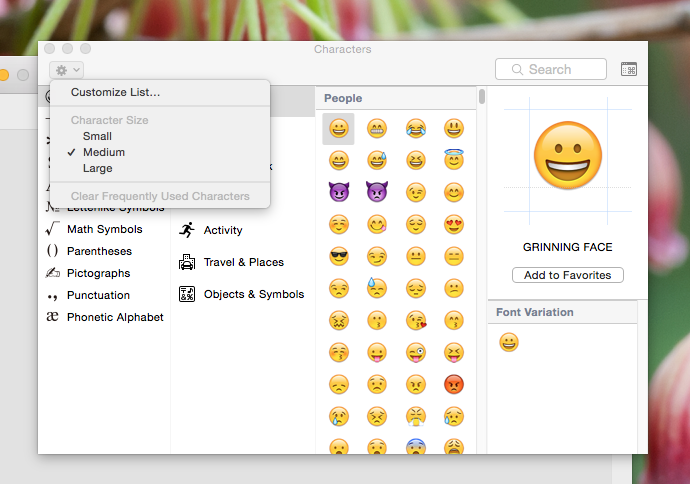690x484 pixels.
Task: Select the grinning face with sweat emoji
Action: [x=377, y=161]
